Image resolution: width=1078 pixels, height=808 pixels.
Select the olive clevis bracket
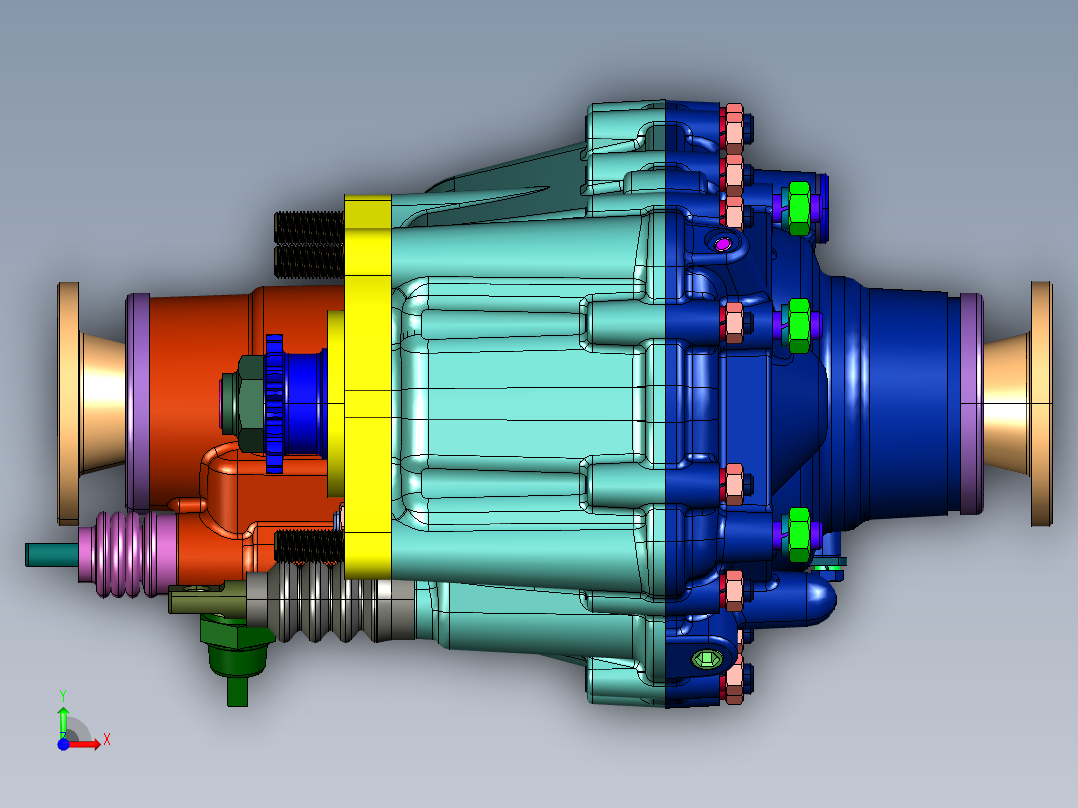click(206, 599)
